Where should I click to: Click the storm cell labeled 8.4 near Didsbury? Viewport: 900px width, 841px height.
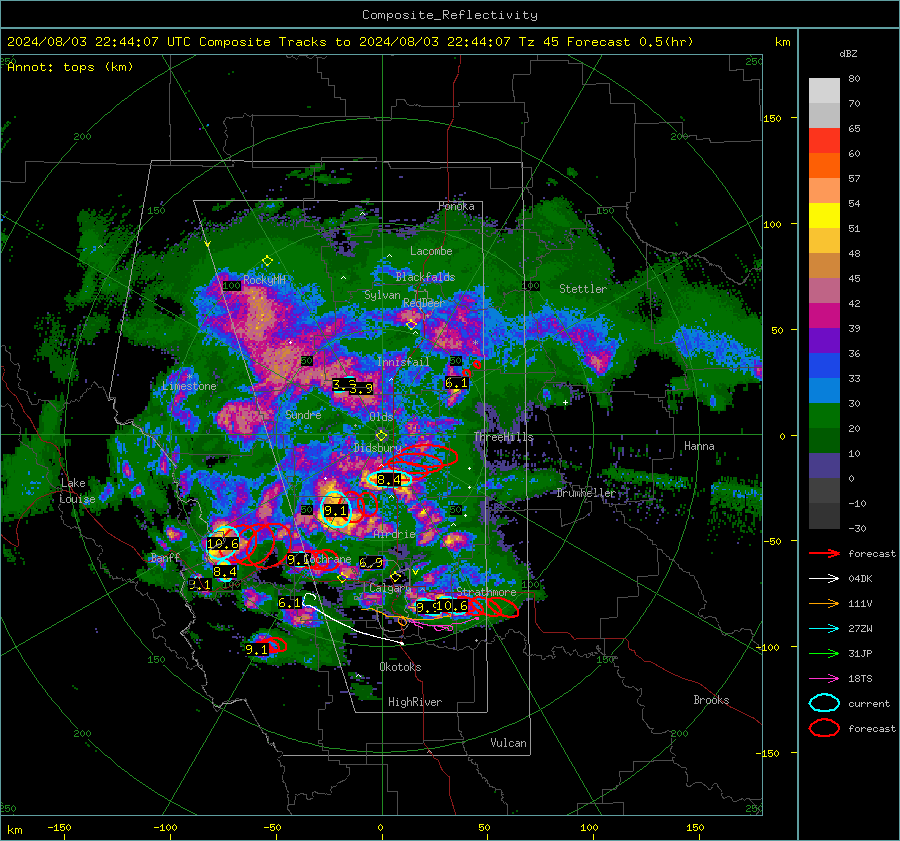(x=389, y=479)
